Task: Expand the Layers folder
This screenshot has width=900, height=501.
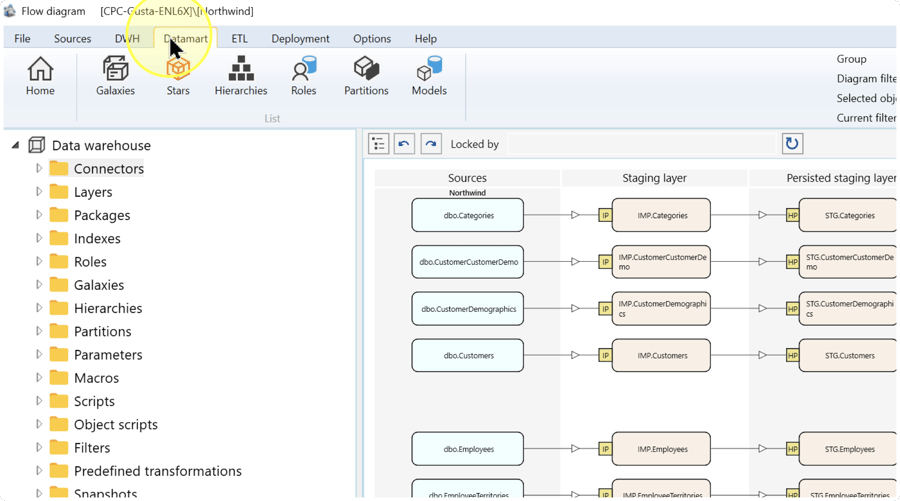Action: 38,192
